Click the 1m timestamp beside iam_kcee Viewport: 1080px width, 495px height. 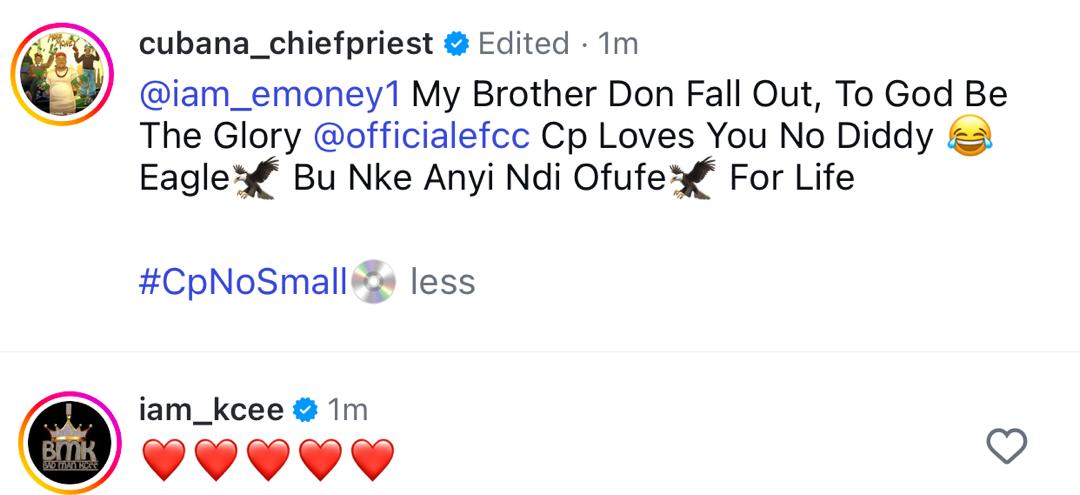click(x=348, y=410)
